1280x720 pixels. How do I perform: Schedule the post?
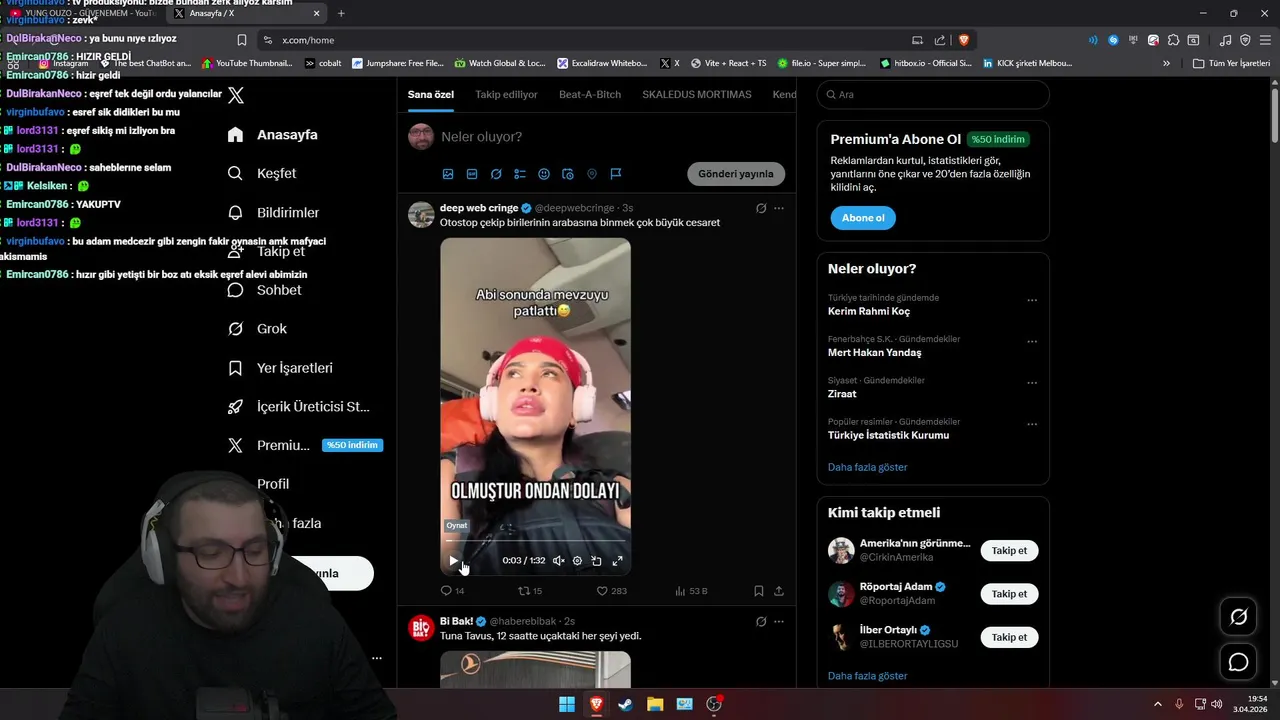point(568,174)
